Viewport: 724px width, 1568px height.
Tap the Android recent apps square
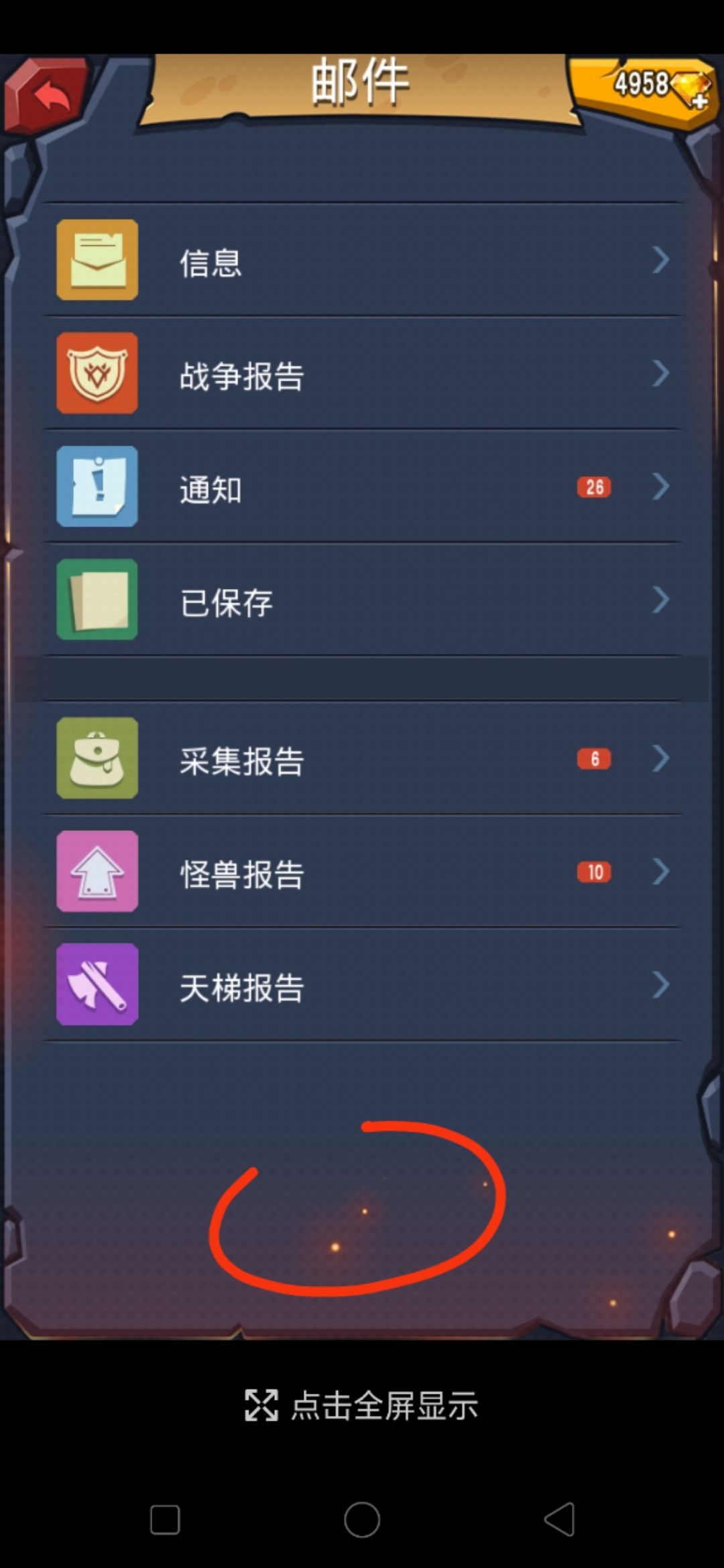pyautogui.click(x=165, y=1519)
